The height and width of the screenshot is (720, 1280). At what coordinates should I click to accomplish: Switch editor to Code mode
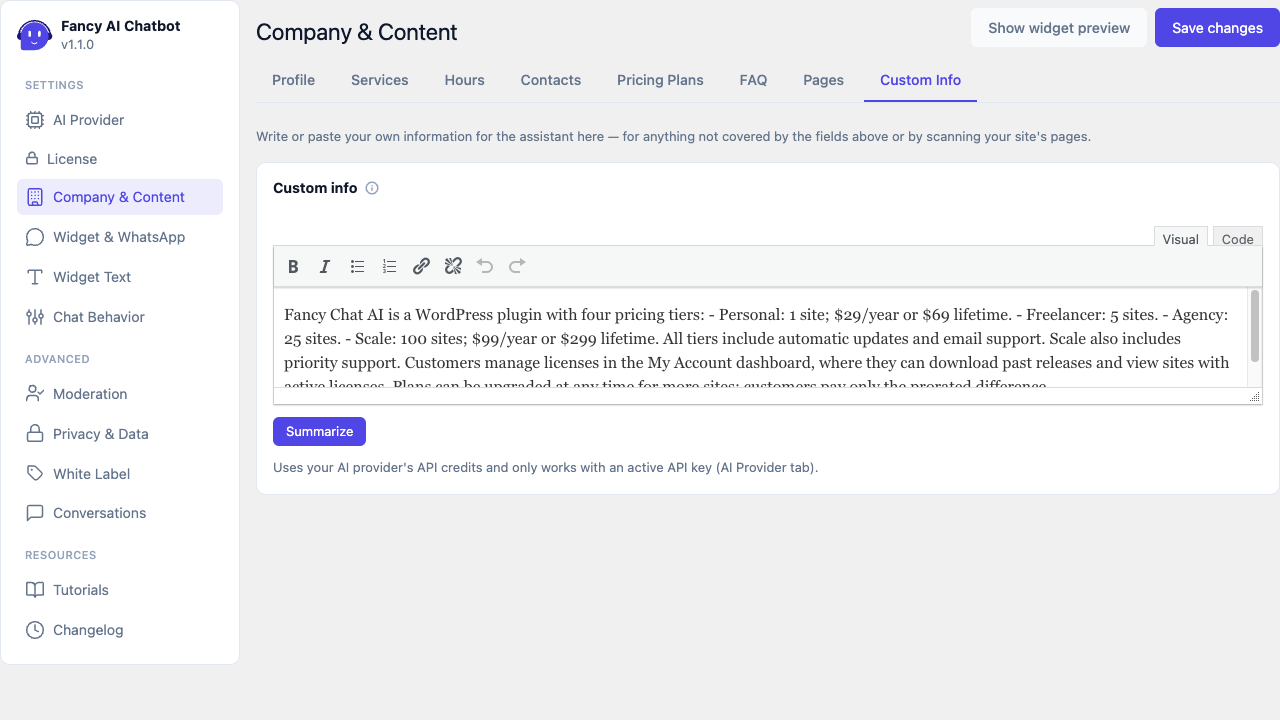[x=1238, y=238]
